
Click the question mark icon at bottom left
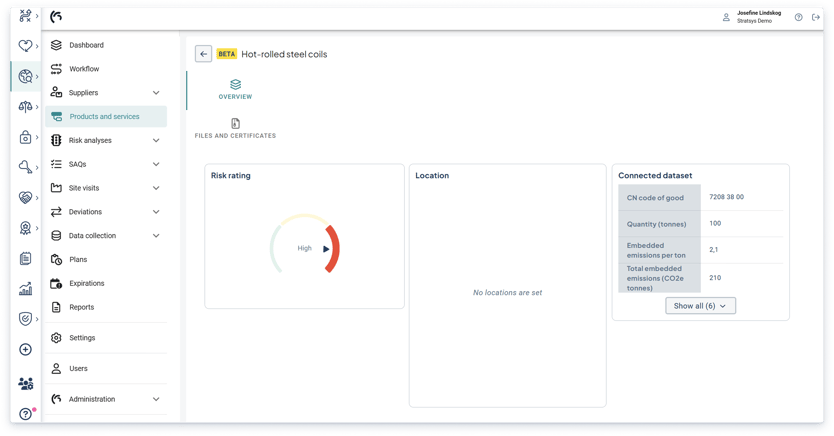point(25,413)
